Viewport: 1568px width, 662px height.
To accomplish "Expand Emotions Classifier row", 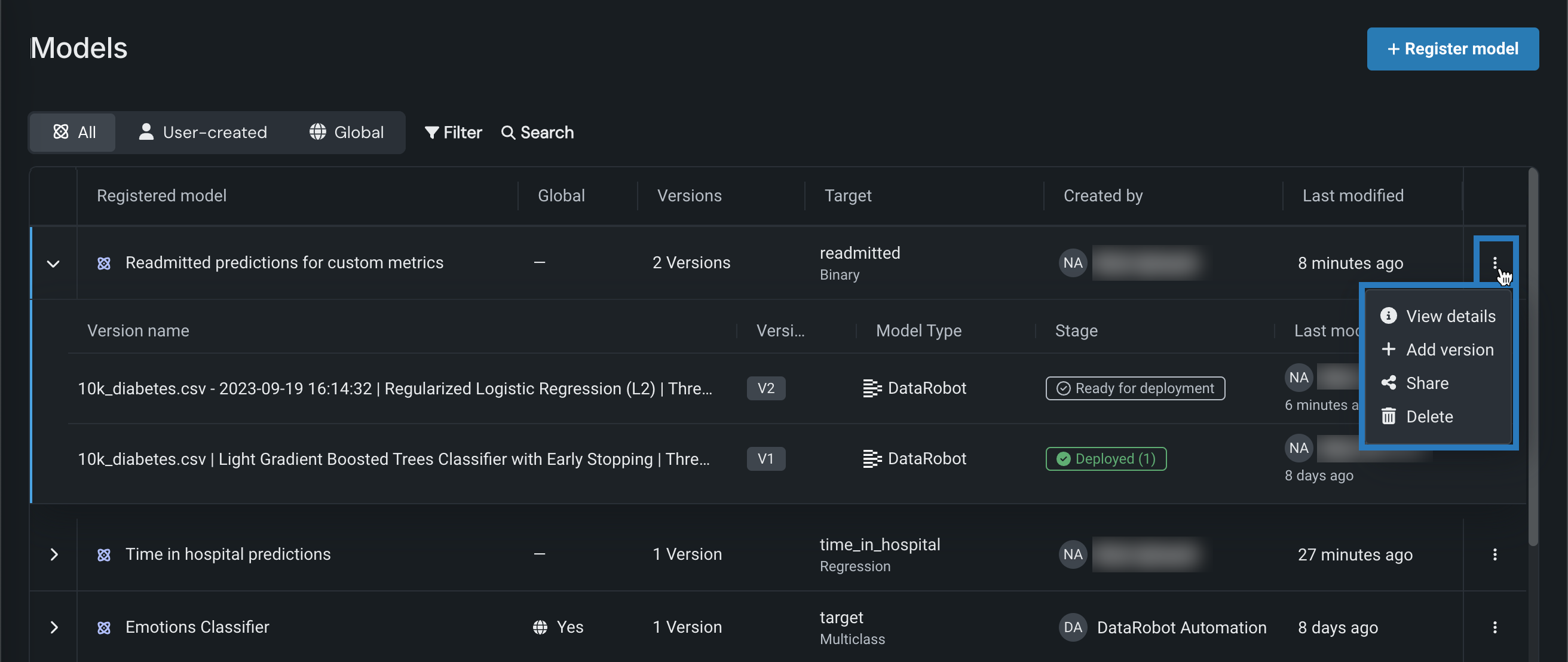I will coord(54,627).
